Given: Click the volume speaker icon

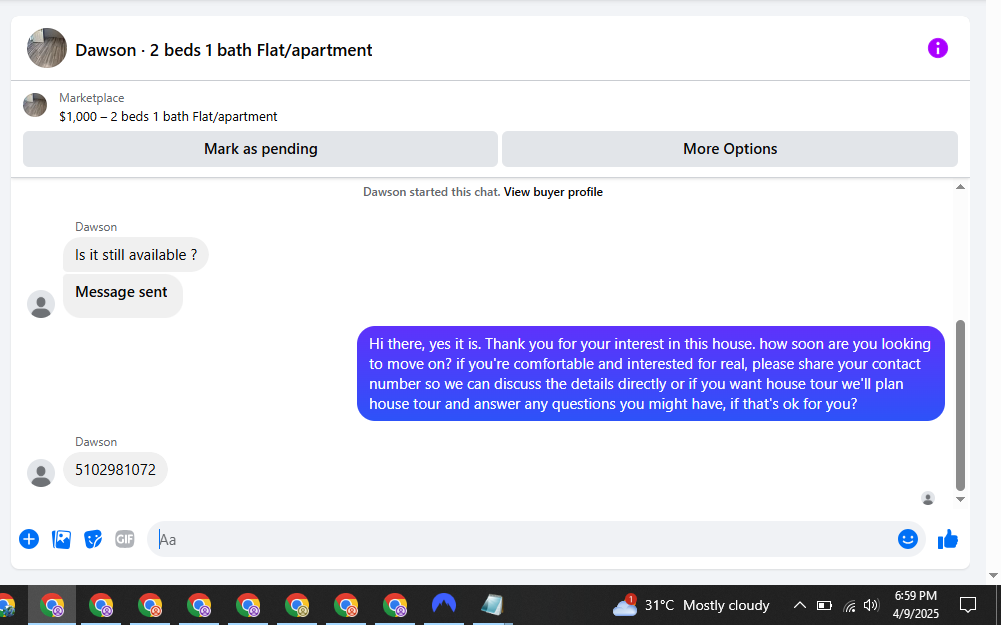Looking at the screenshot, I should (x=871, y=605).
